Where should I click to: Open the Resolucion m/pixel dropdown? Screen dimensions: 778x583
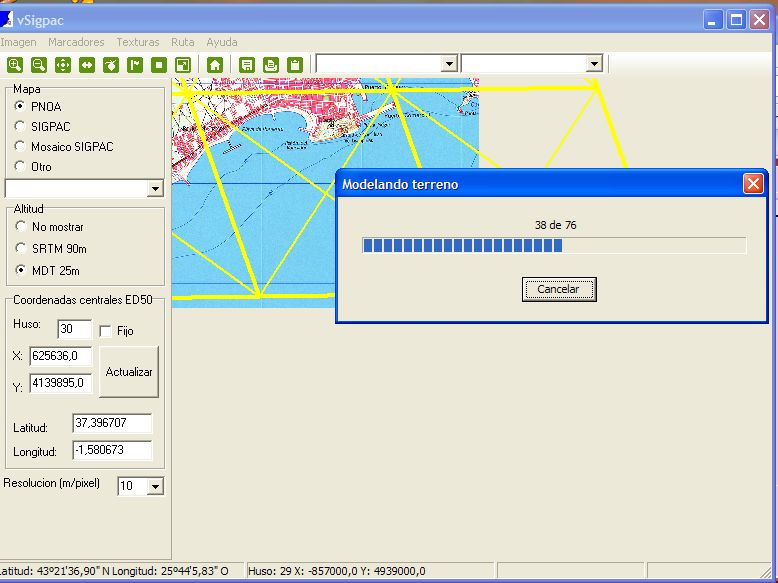click(154, 487)
